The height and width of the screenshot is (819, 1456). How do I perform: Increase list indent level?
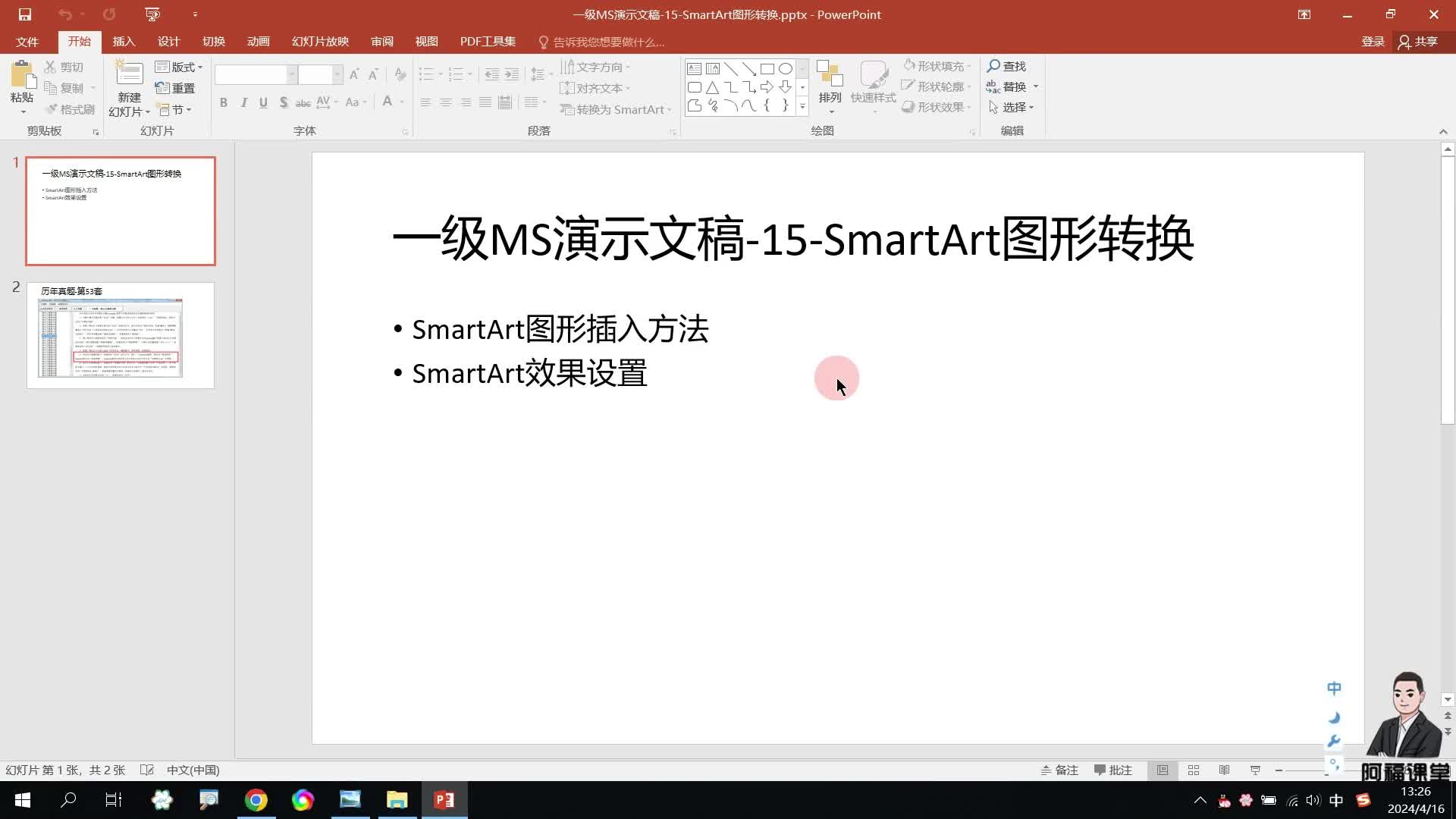[x=512, y=74]
